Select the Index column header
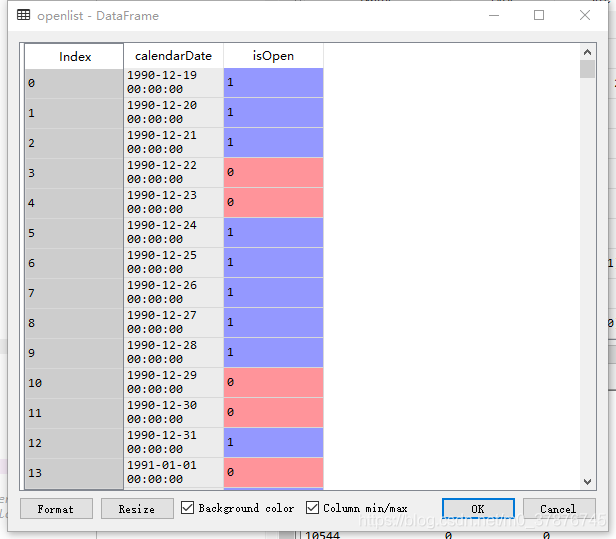616x539 pixels. [74, 56]
